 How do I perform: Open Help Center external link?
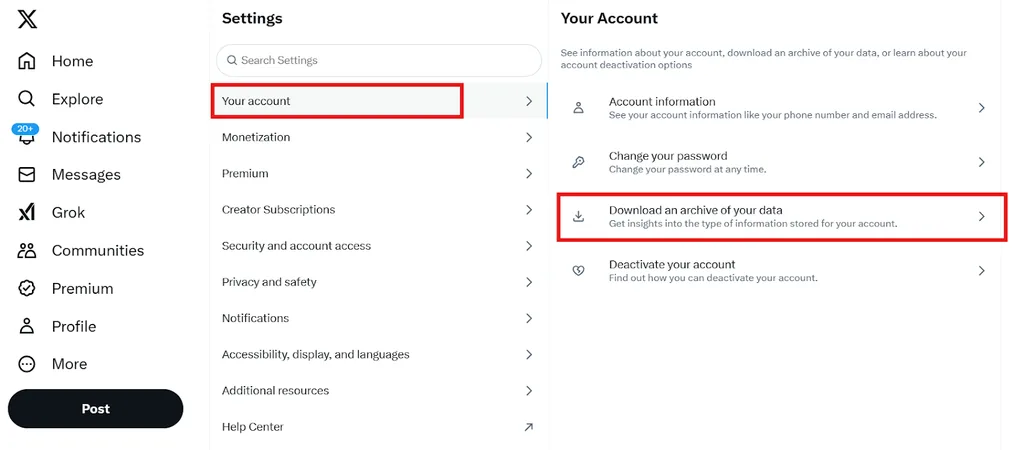tap(379, 427)
